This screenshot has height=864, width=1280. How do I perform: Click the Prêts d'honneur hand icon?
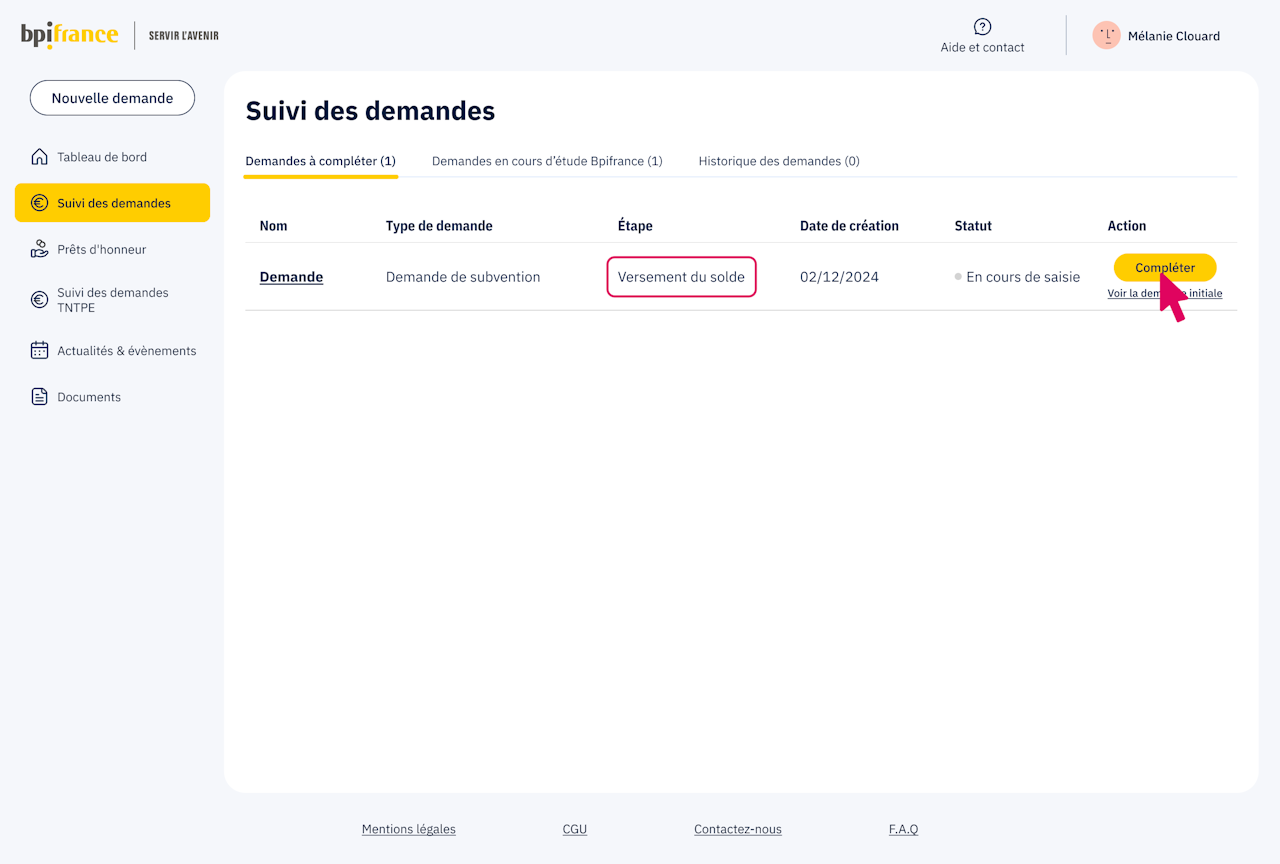click(x=39, y=249)
